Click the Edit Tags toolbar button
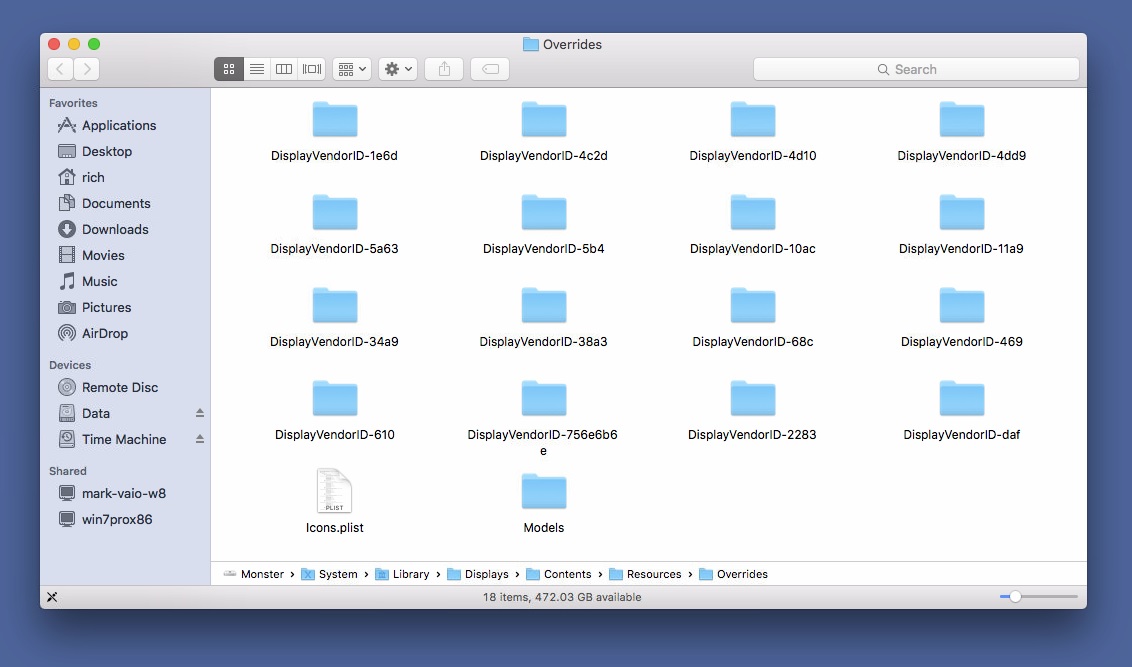Viewport: 1132px width, 667px height. click(490, 69)
